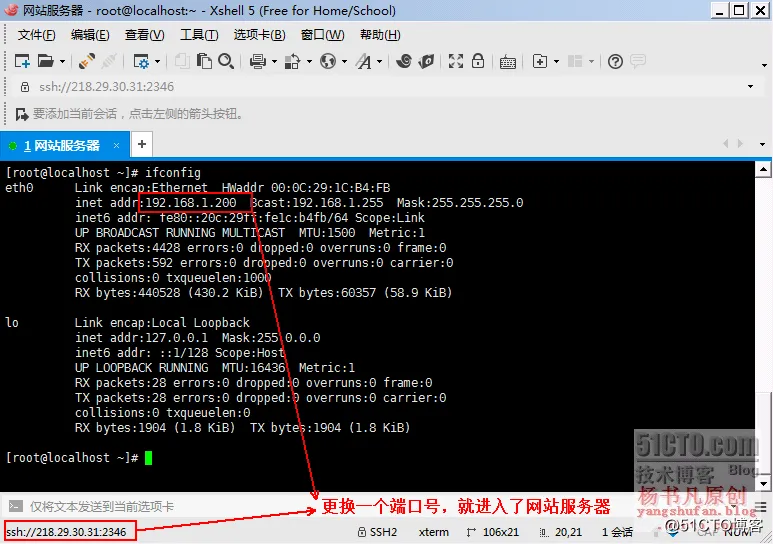The image size is (773, 544).
Task: Expand the new tab group dropdown arrow
Action: point(556,62)
